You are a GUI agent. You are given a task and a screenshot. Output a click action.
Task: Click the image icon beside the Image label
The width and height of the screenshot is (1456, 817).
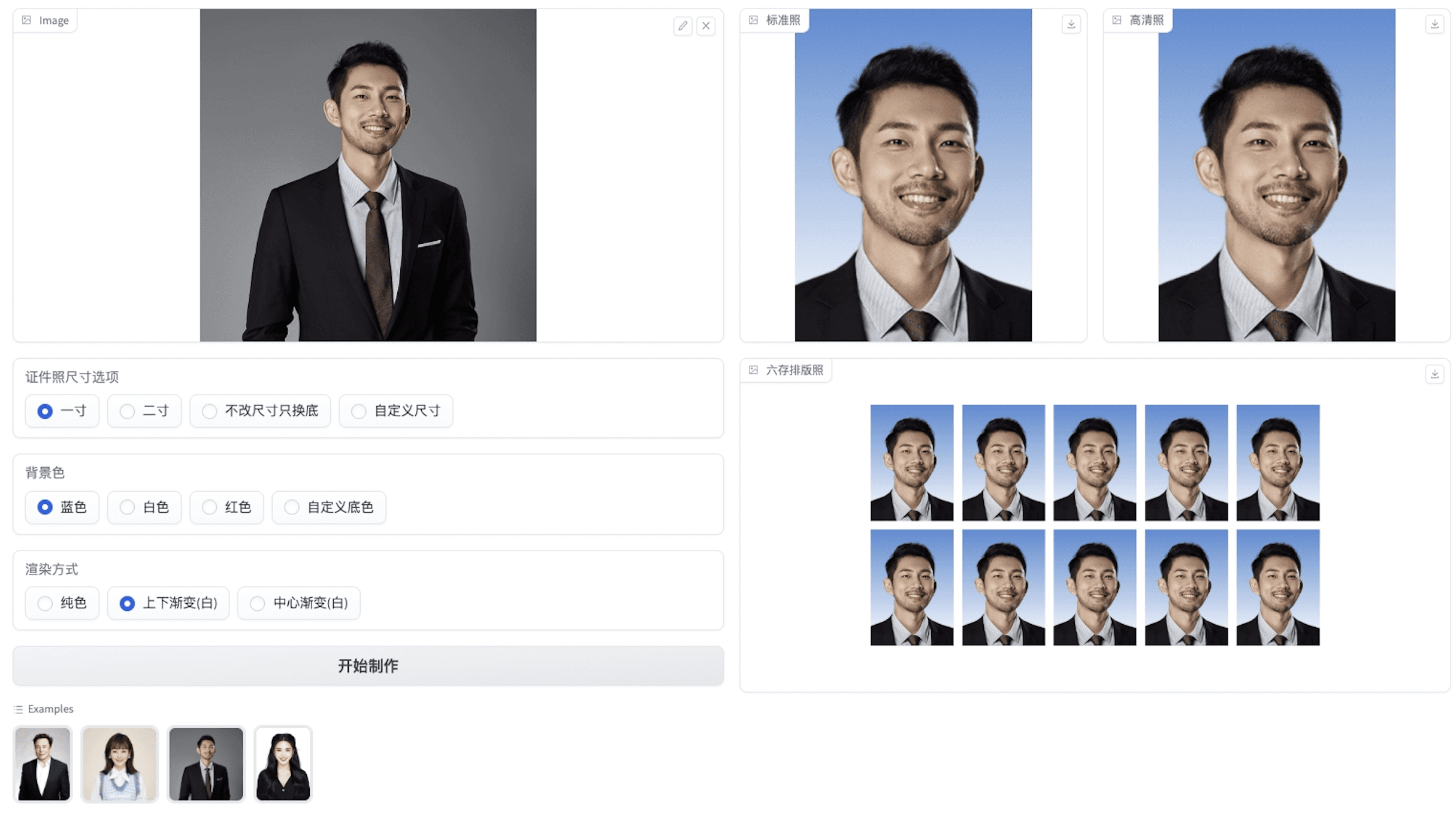26,20
